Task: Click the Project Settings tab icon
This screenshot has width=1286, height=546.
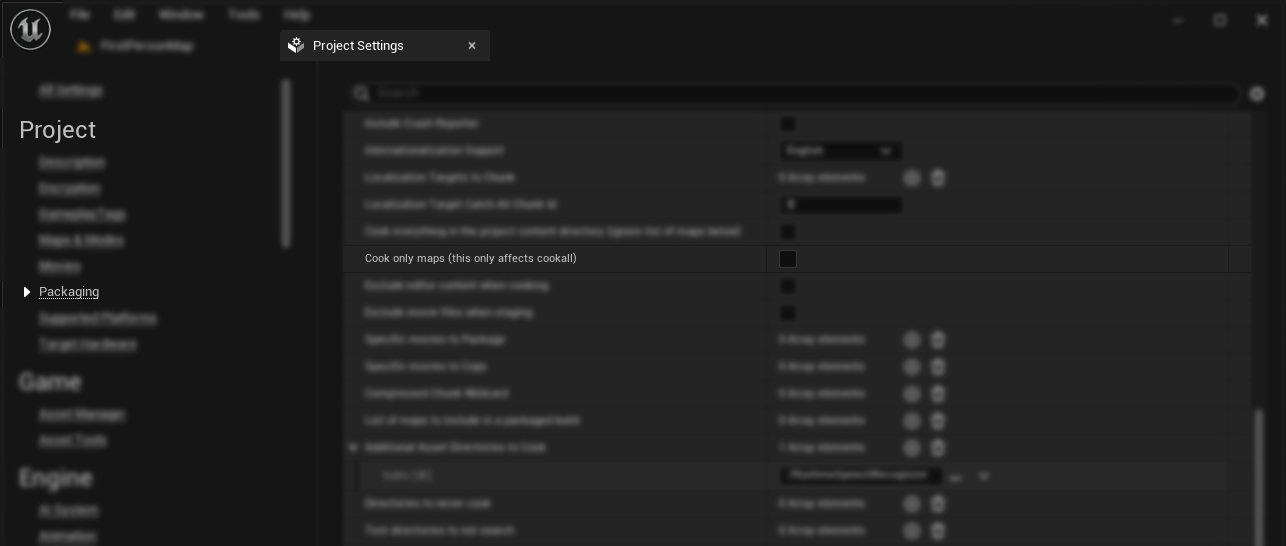Action: click(x=296, y=46)
